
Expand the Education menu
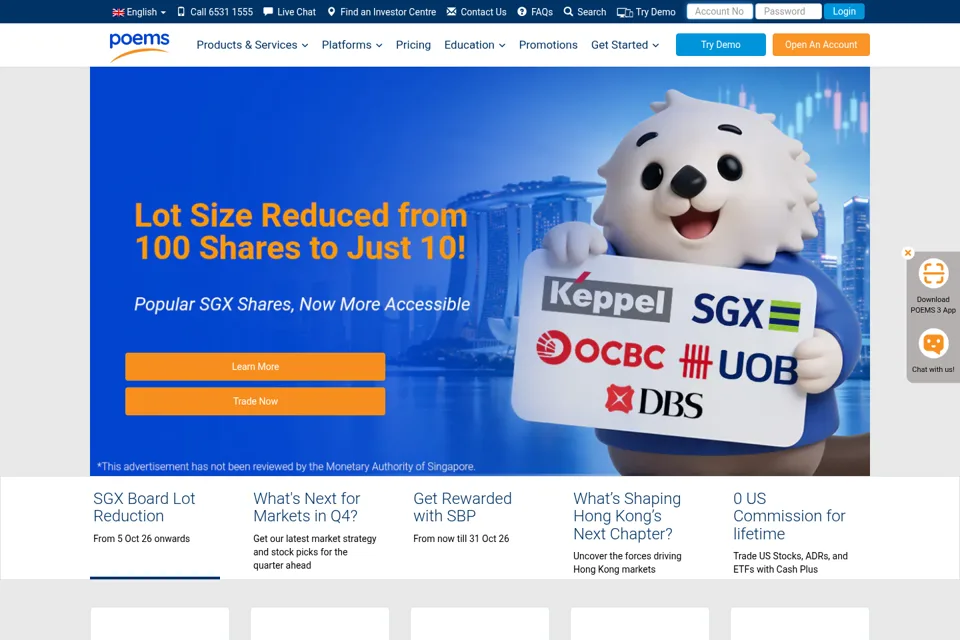coord(474,45)
